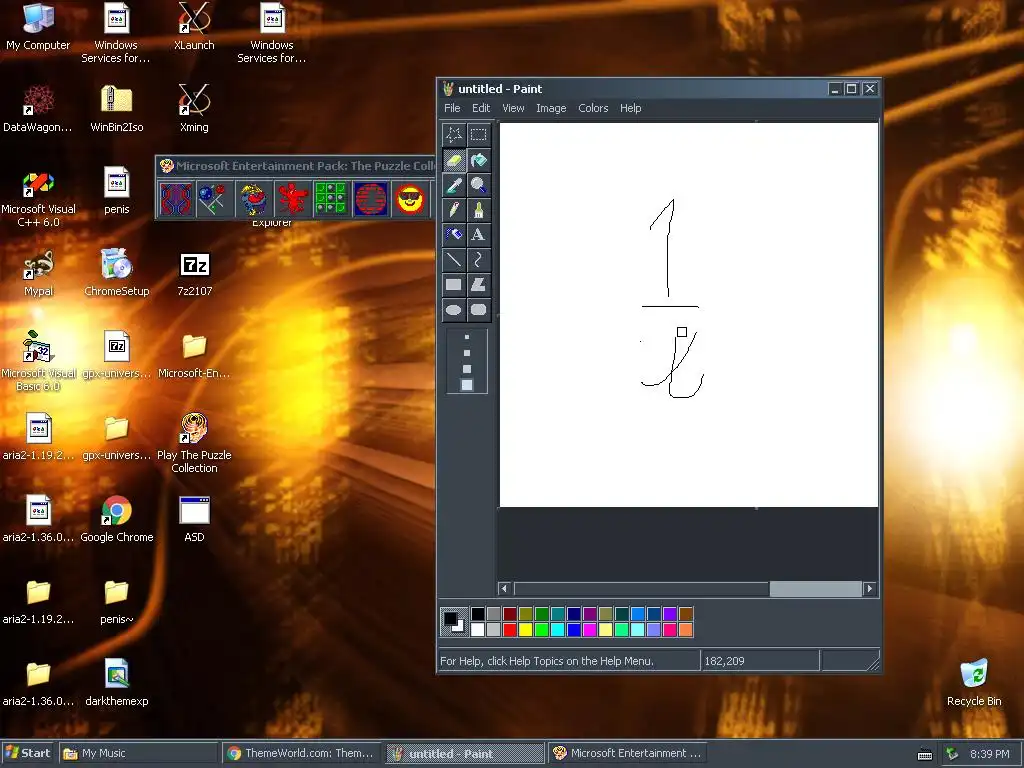Select the straight Line tool in Paint

453,259
